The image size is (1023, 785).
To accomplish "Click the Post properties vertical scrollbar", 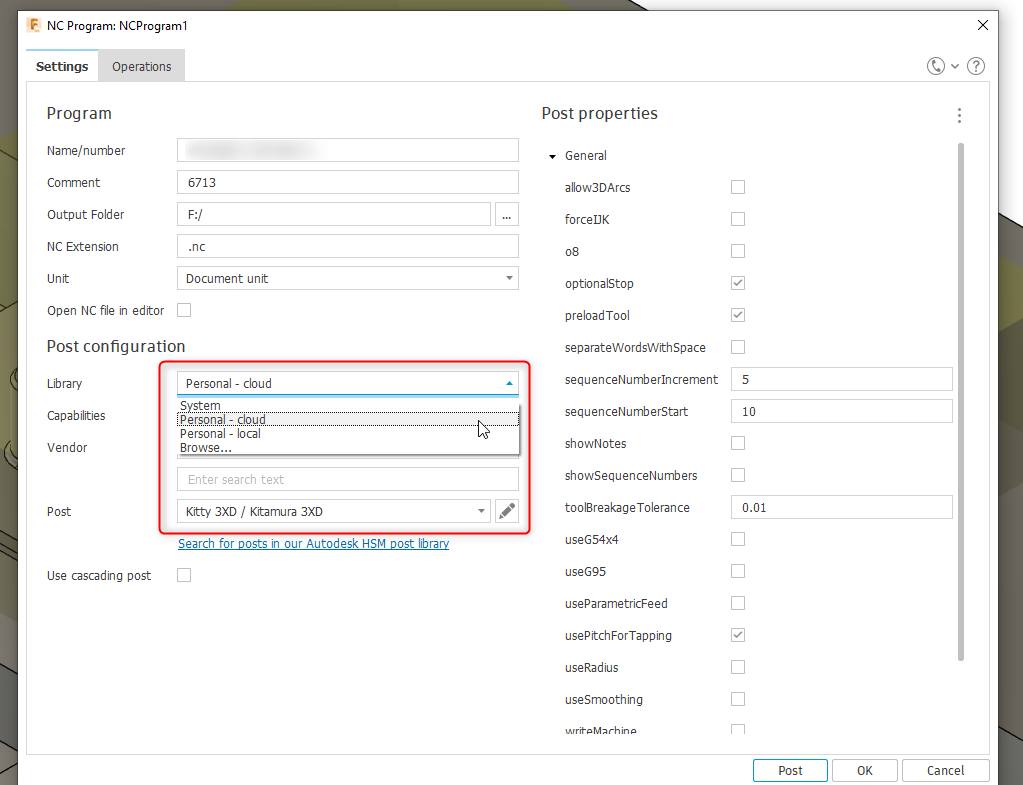I will [960, 402].
